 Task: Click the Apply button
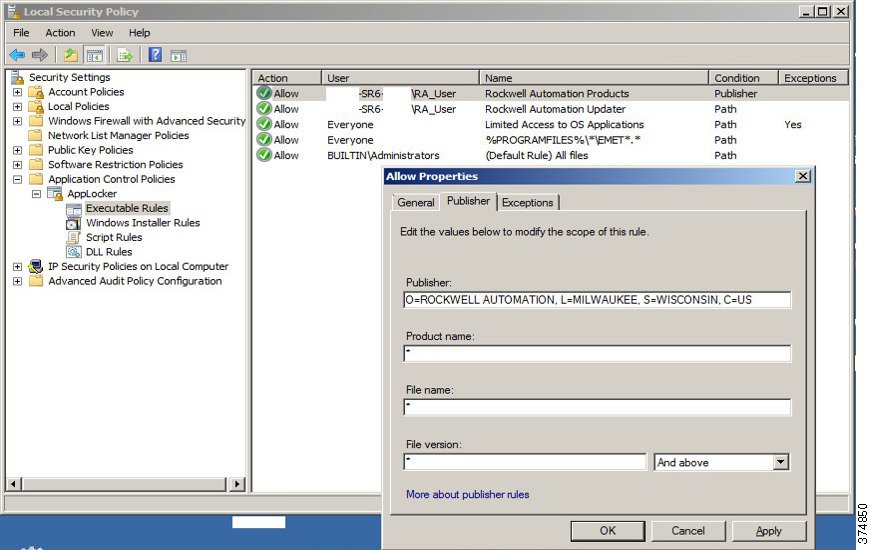pyautogui.click(x=769, y=531)
